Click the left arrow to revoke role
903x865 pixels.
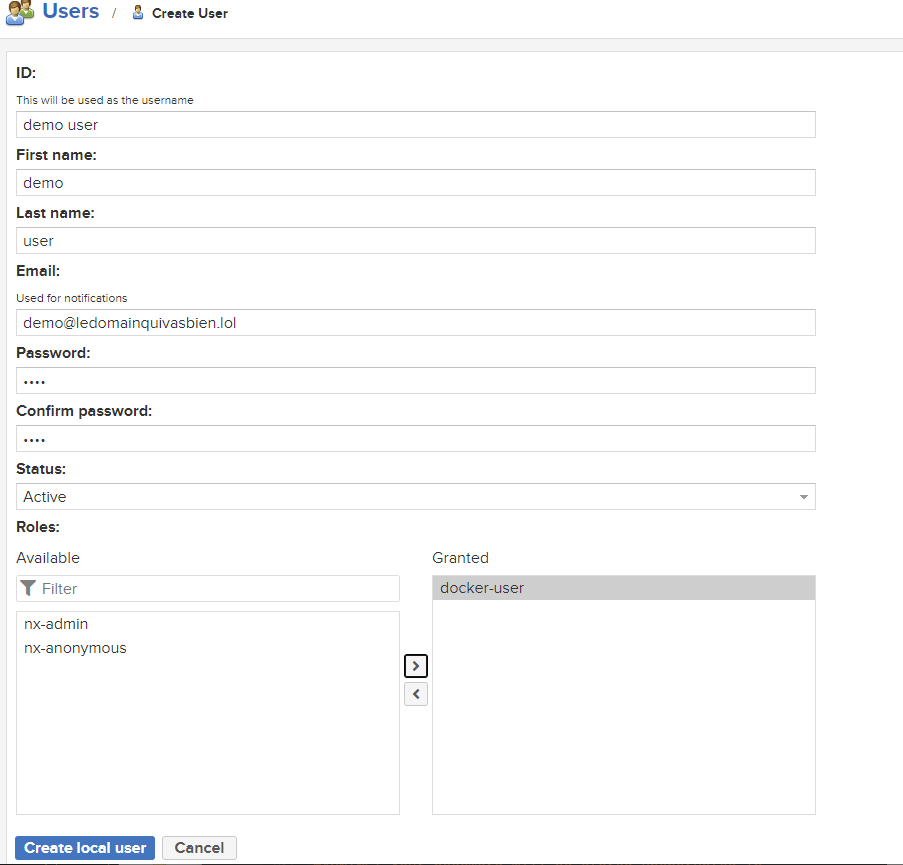click(x=415, y=694)
